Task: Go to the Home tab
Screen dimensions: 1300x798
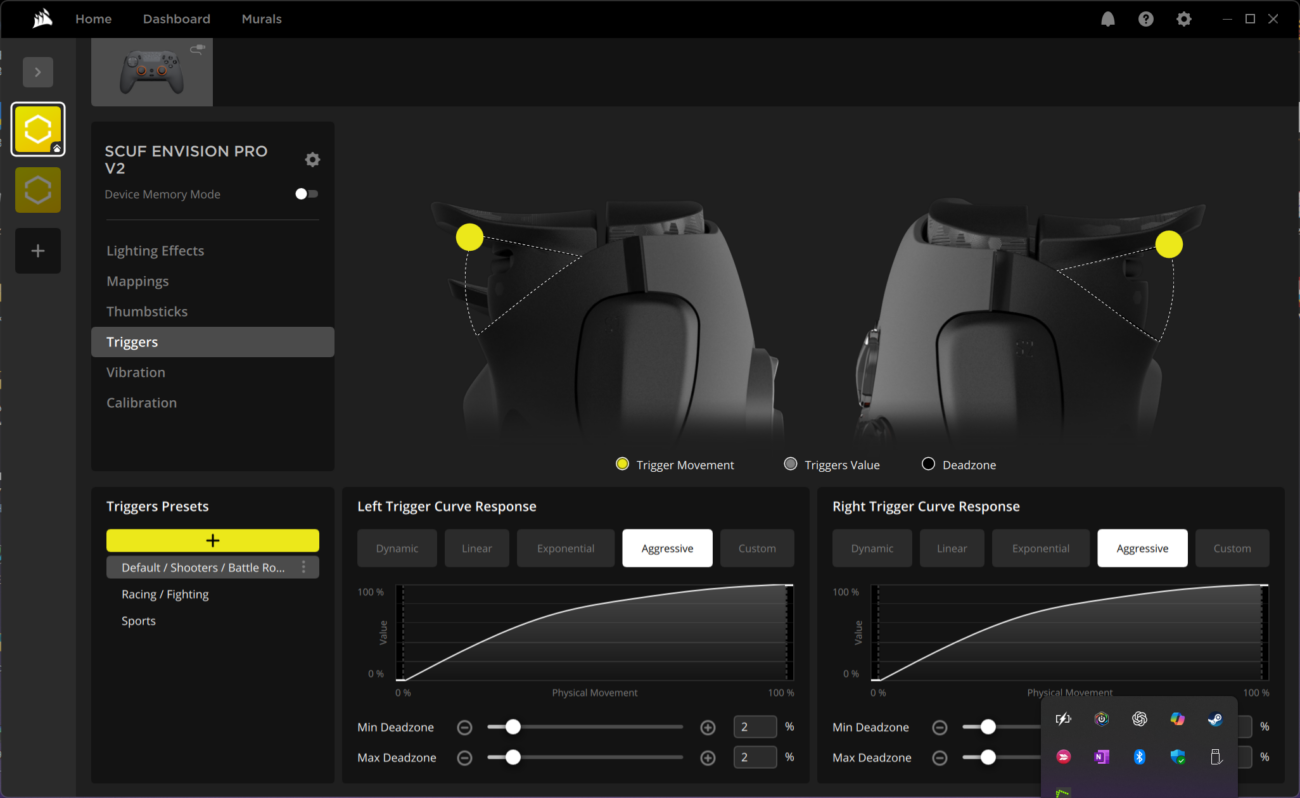Action: pyautogui.click(x=93, y=19)
